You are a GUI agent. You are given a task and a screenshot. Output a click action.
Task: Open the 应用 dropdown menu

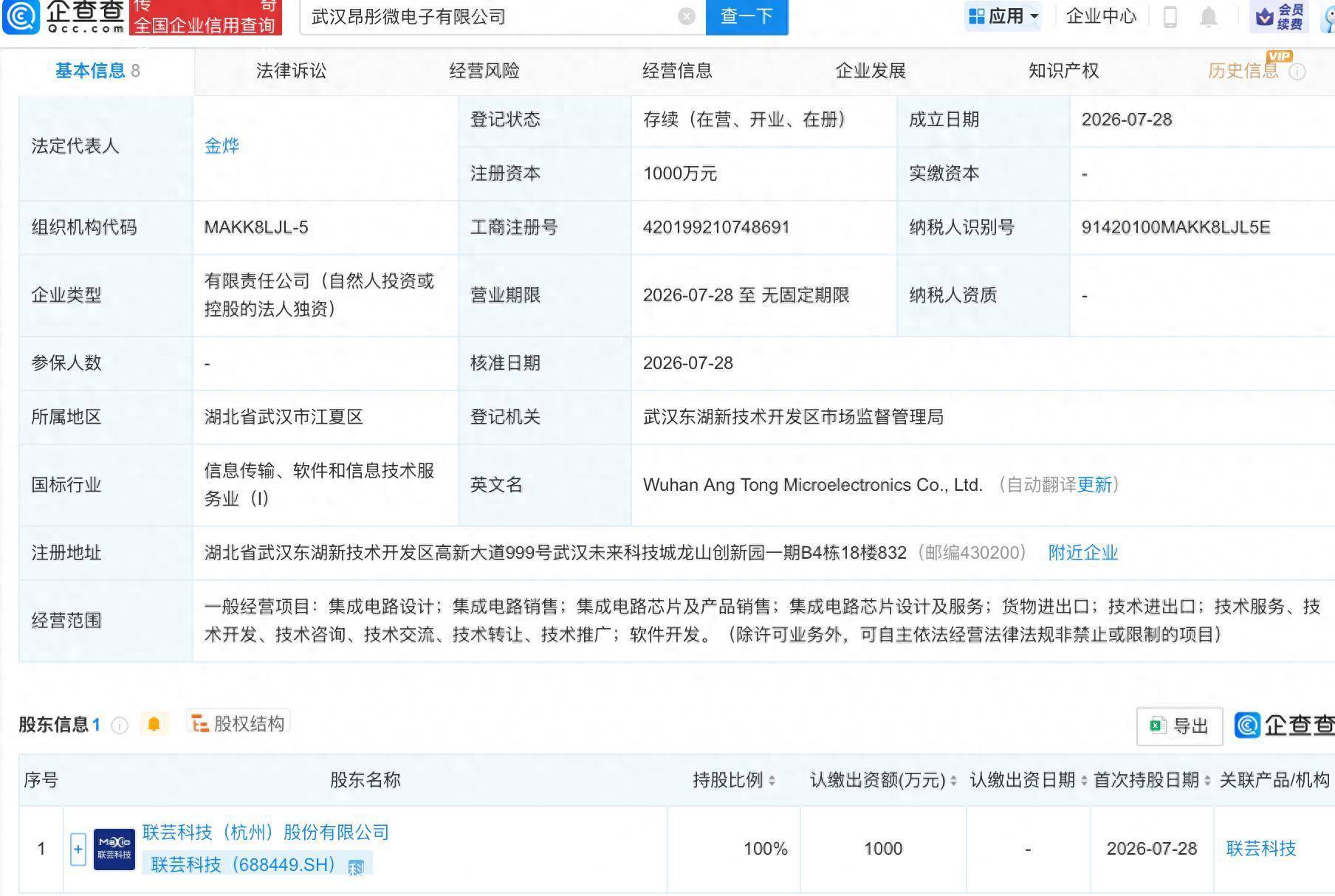1003,16
